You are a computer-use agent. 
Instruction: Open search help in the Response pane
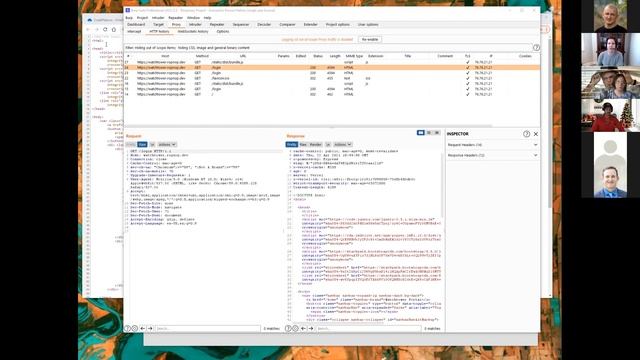288,328
